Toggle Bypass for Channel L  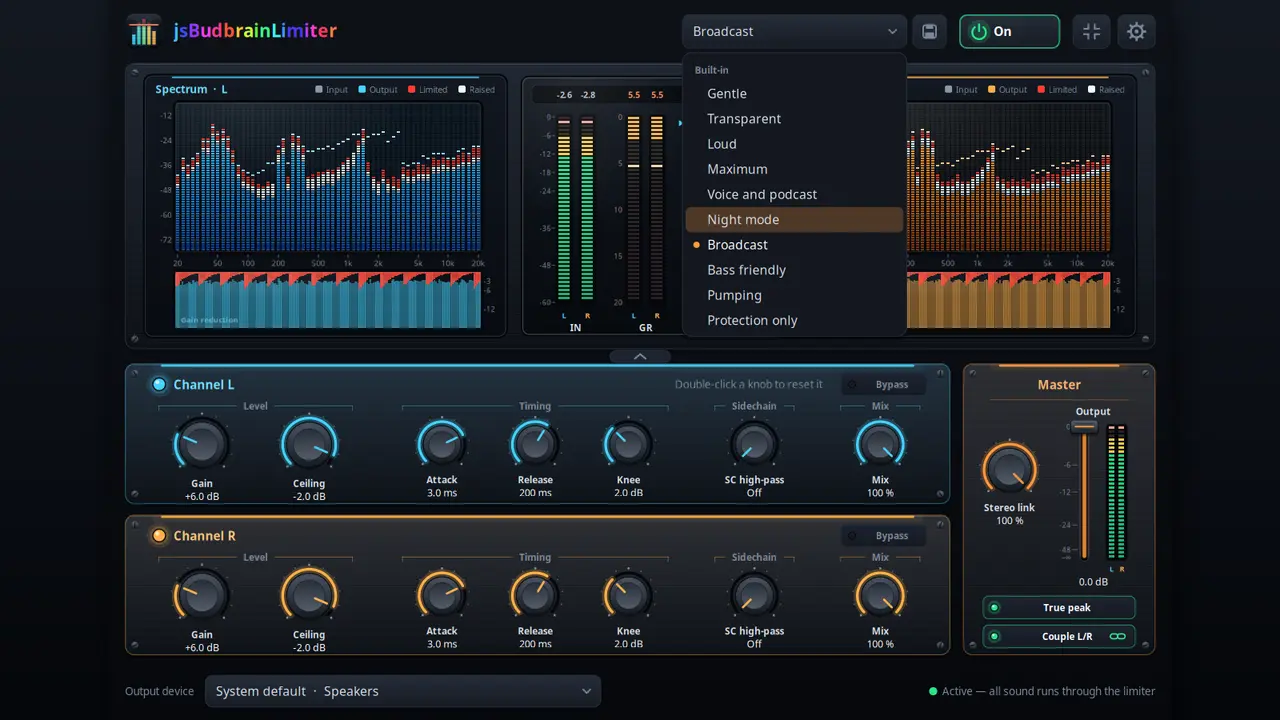[882, 385]
